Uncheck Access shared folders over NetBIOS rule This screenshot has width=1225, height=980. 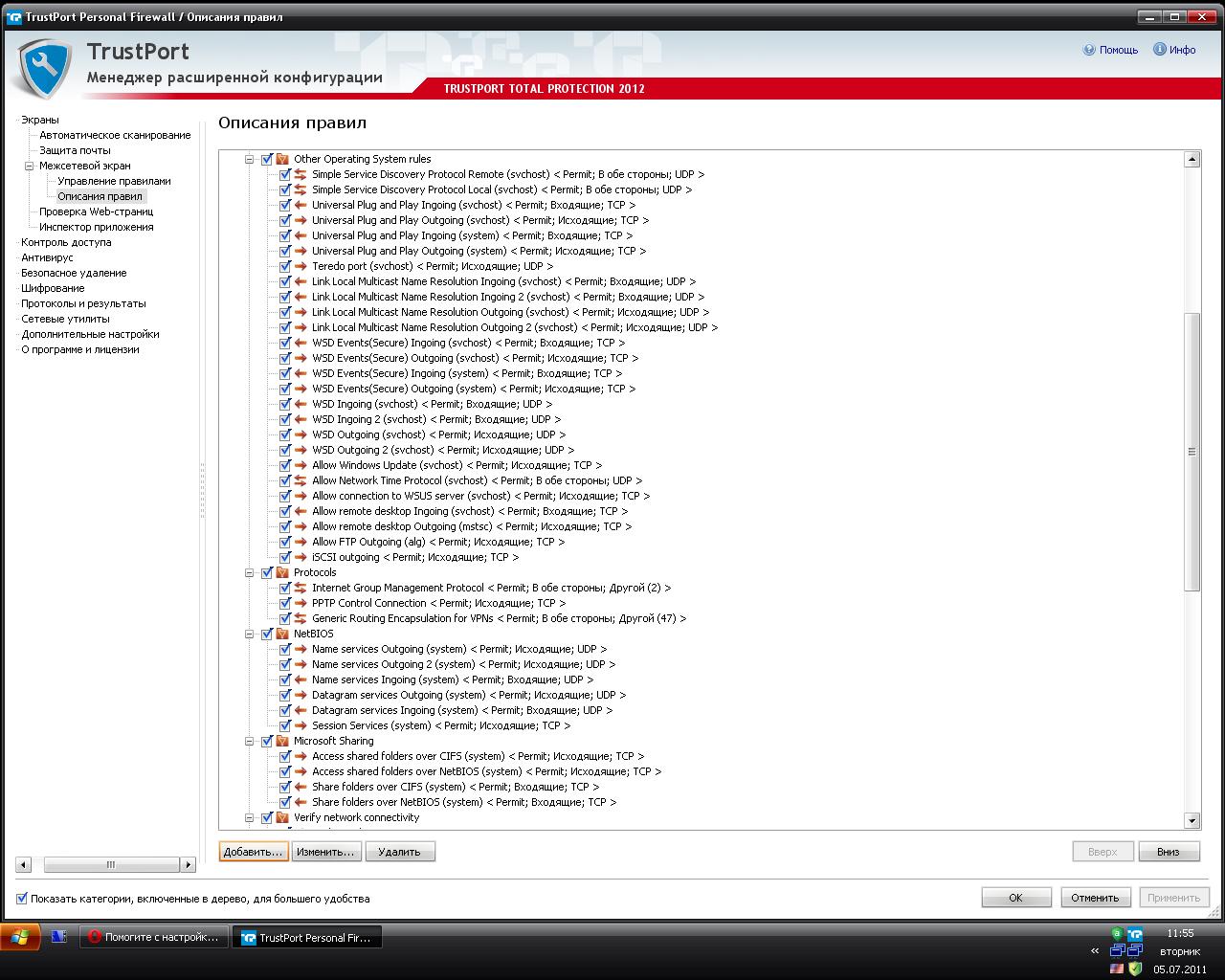click(x=285, y=771)
